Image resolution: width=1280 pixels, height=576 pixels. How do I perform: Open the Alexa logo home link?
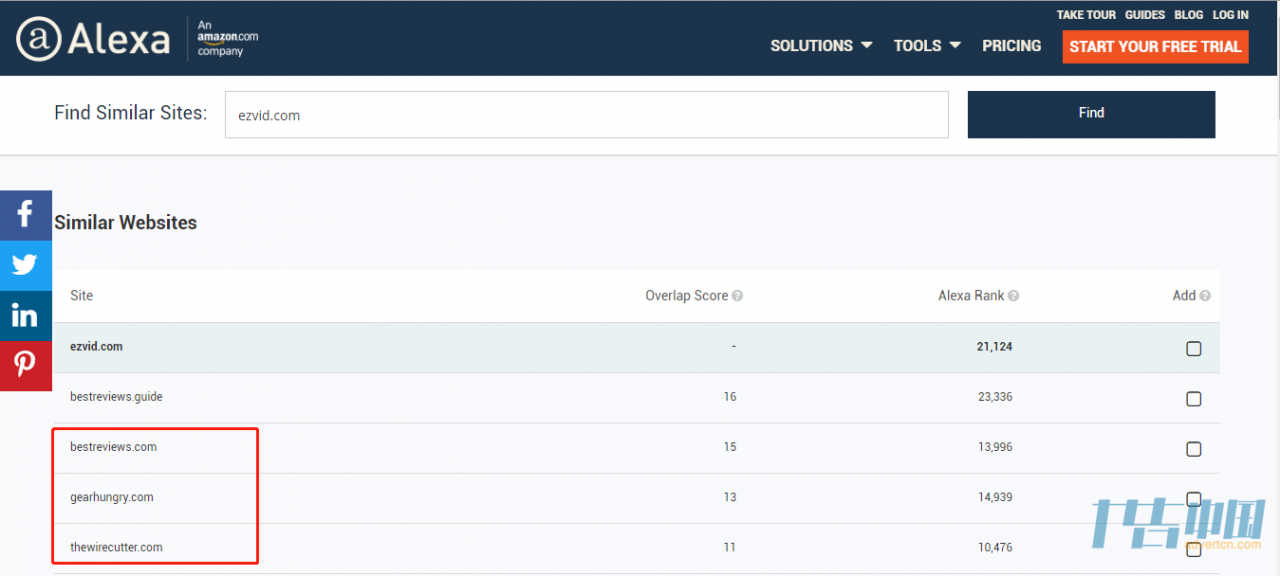point(93,39)
